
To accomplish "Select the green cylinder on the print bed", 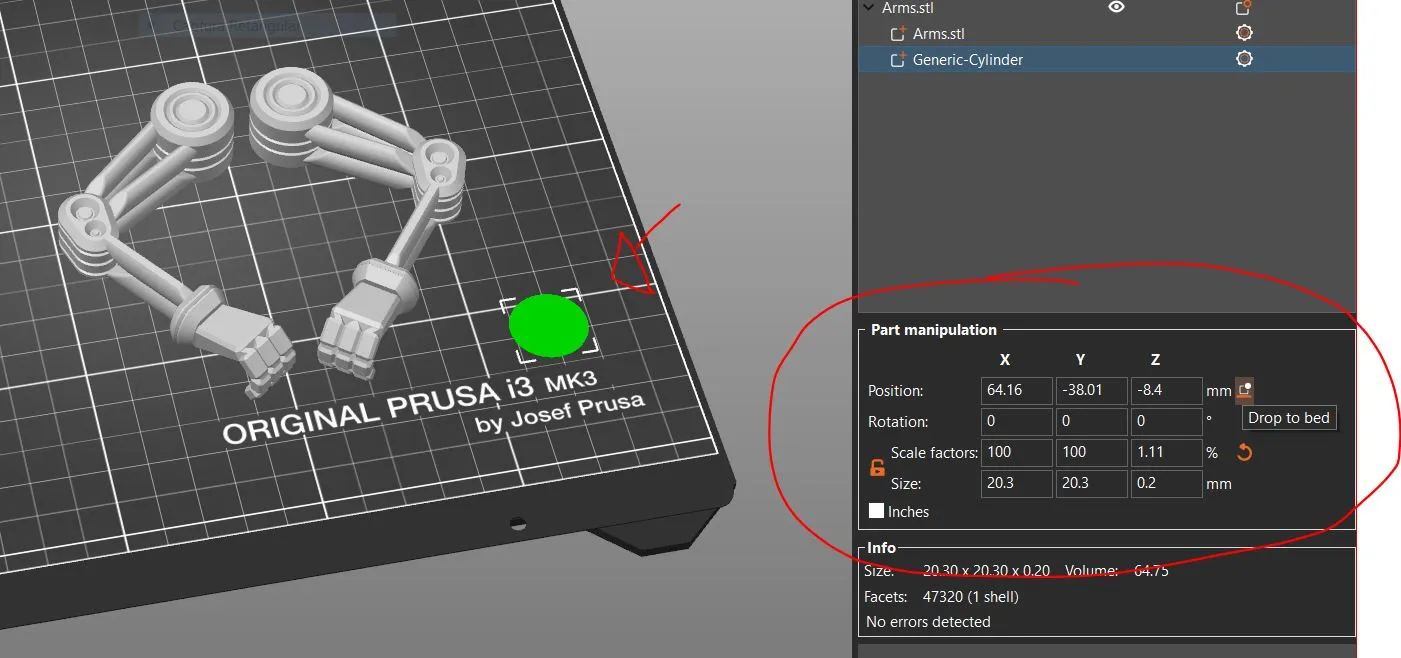I will (x=550, y=325).
